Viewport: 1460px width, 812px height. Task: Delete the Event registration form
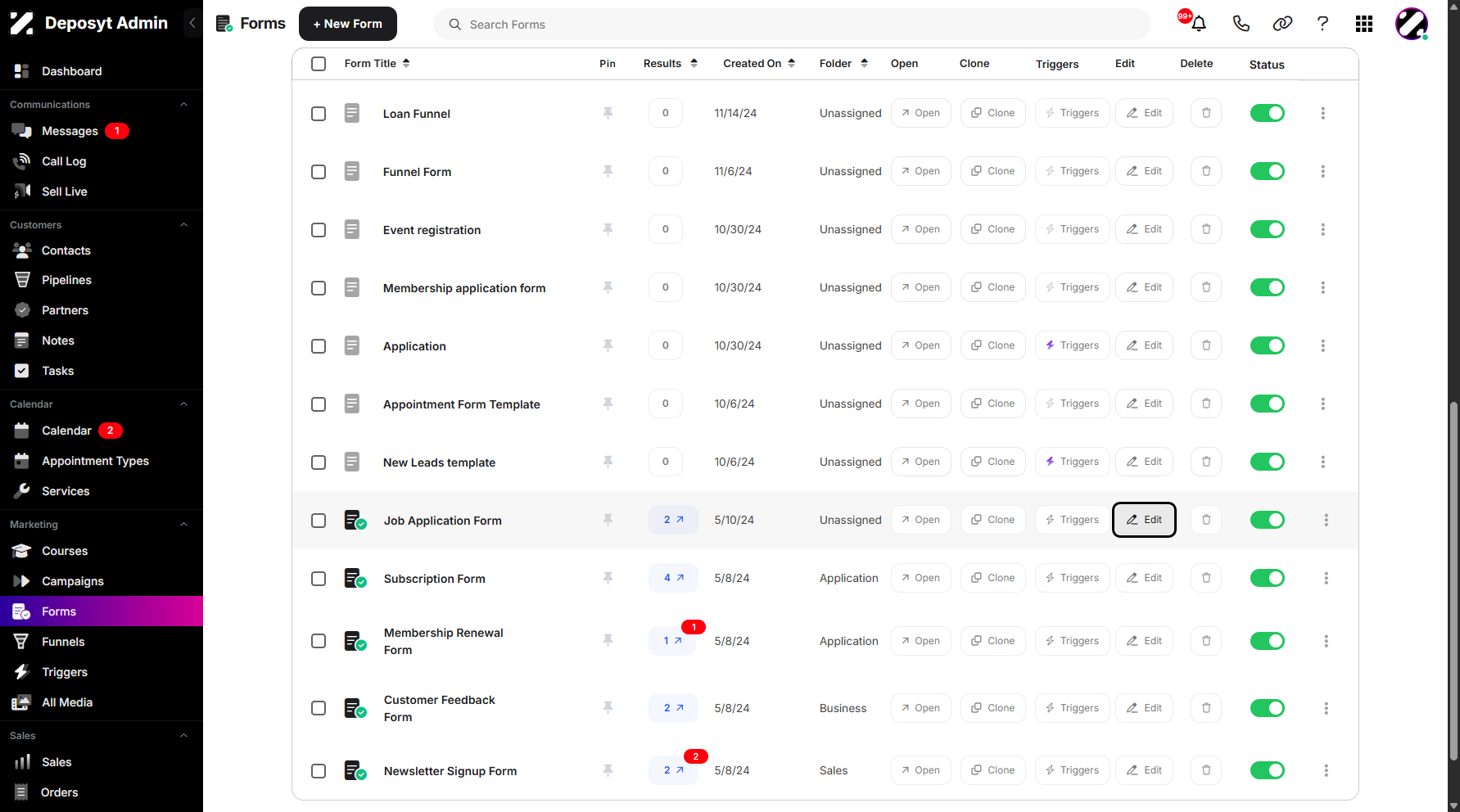coord(1206,229)
